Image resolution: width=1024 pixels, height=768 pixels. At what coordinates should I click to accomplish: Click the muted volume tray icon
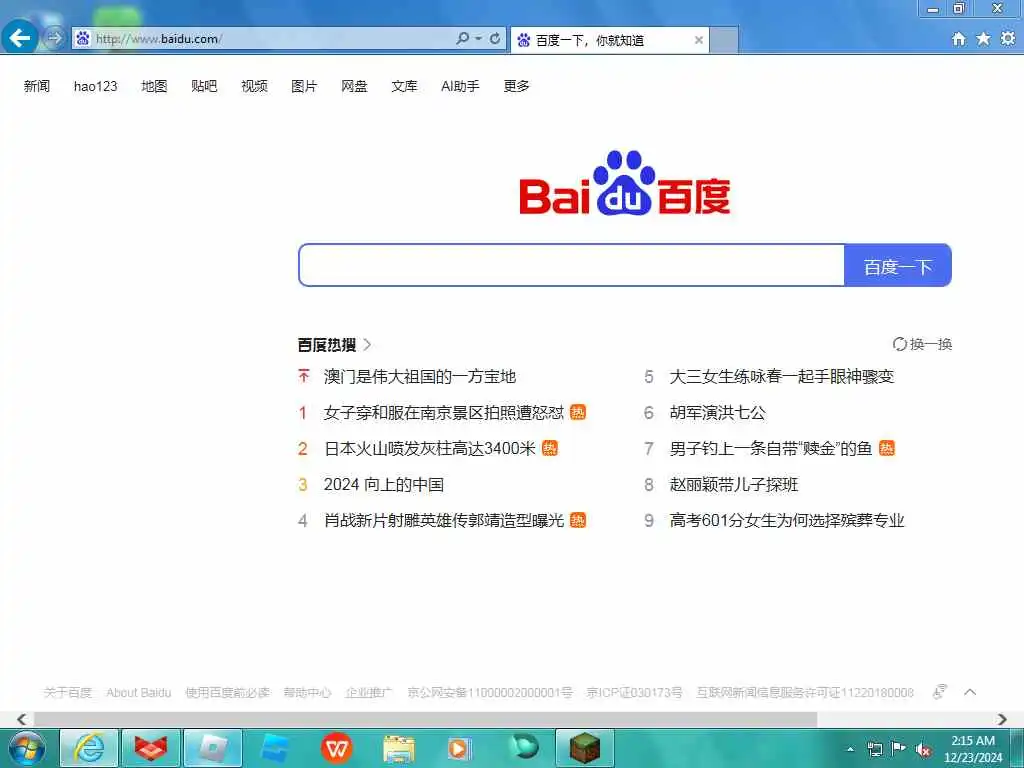click(x=923, y=750)
